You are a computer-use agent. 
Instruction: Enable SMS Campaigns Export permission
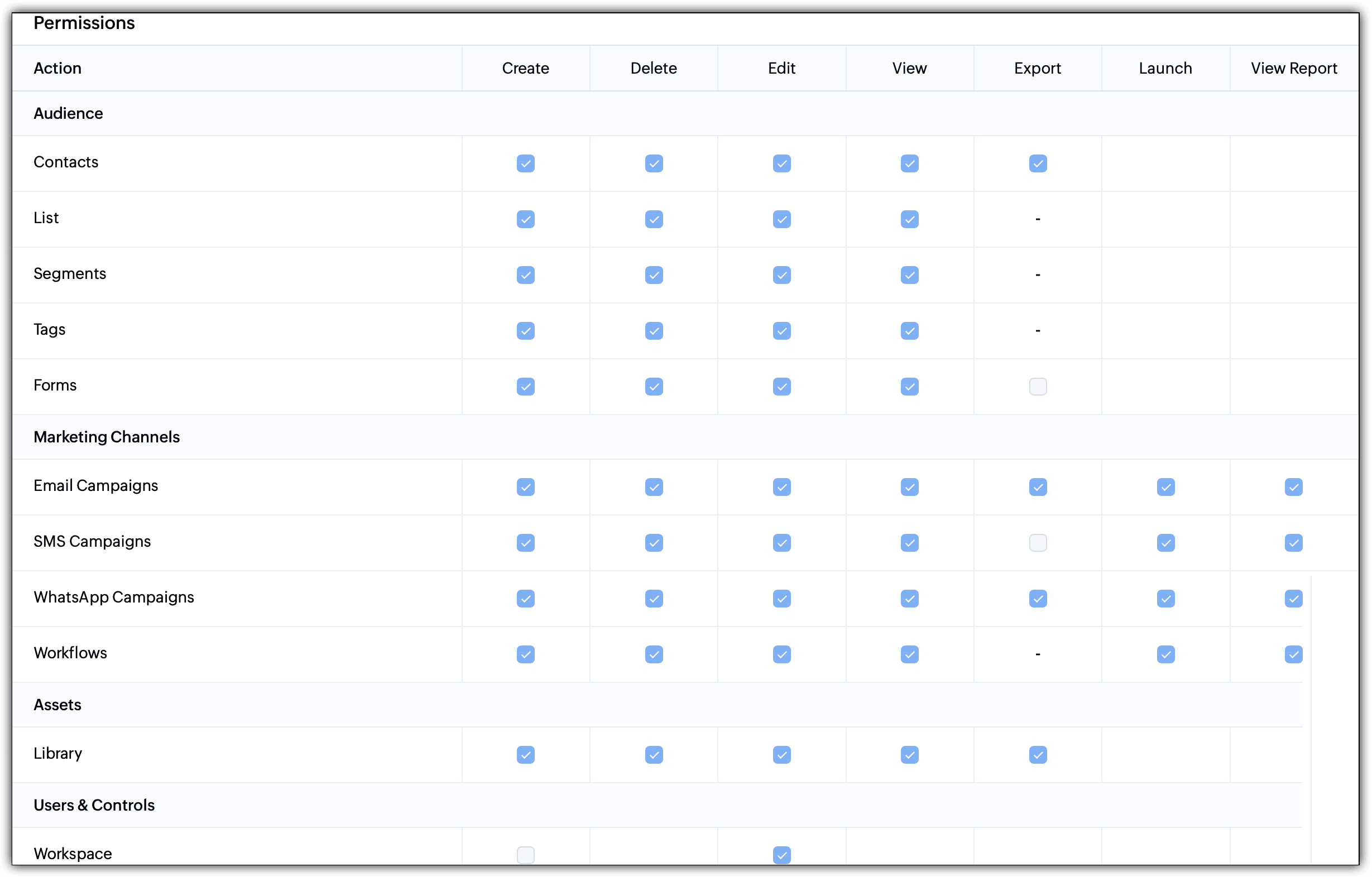1038,543
